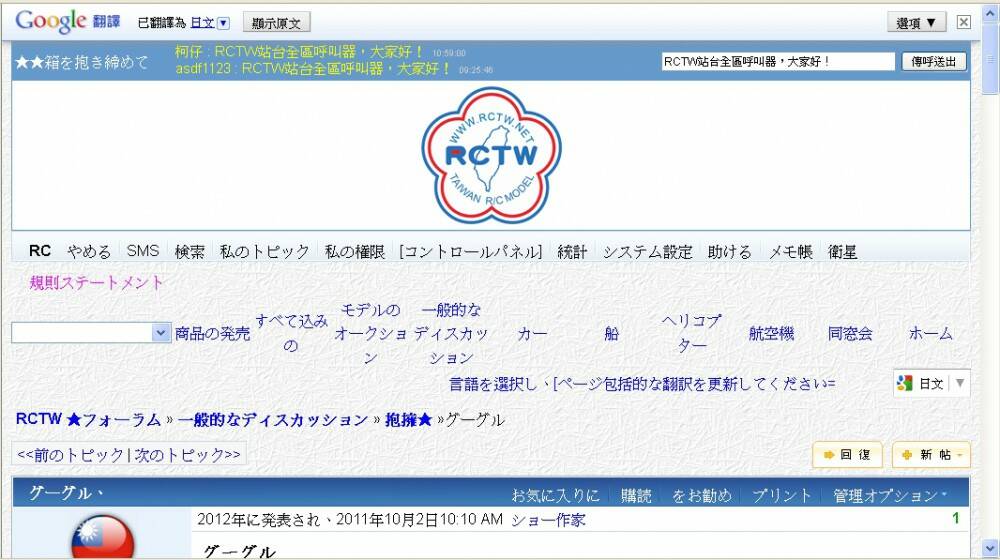Open システム設定 menu item
This screenshot has width=1000, height=560.
click(647, 252)
